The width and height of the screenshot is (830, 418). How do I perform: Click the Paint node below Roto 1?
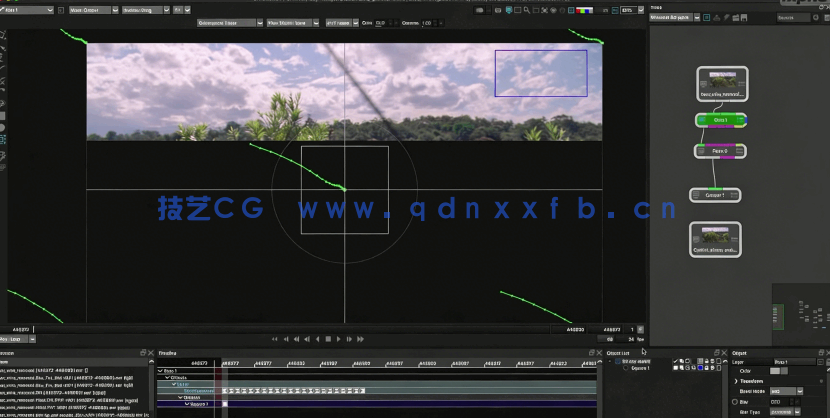718,150
